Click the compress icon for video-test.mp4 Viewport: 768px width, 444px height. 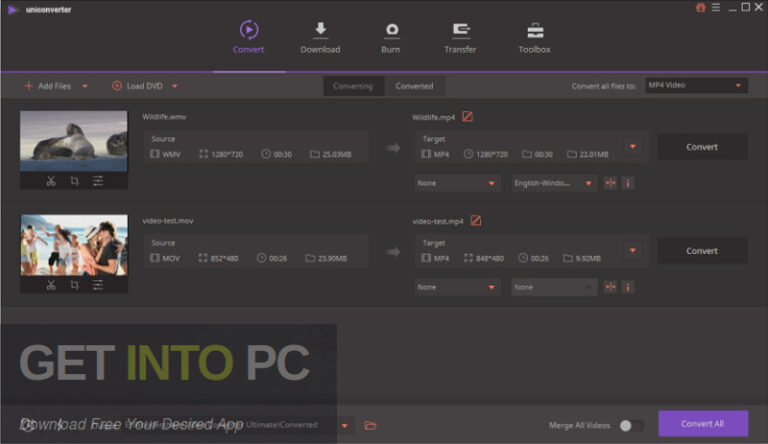(x=610, y=287)
